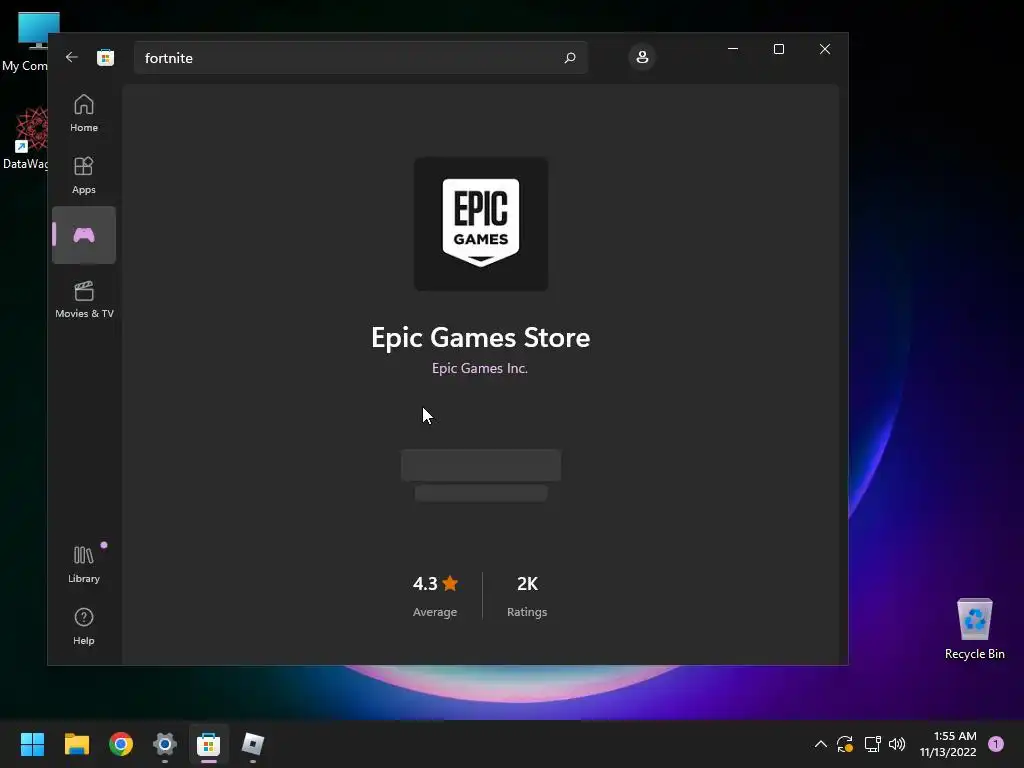Open Roblox from the taskbar

tap(253, 744)
